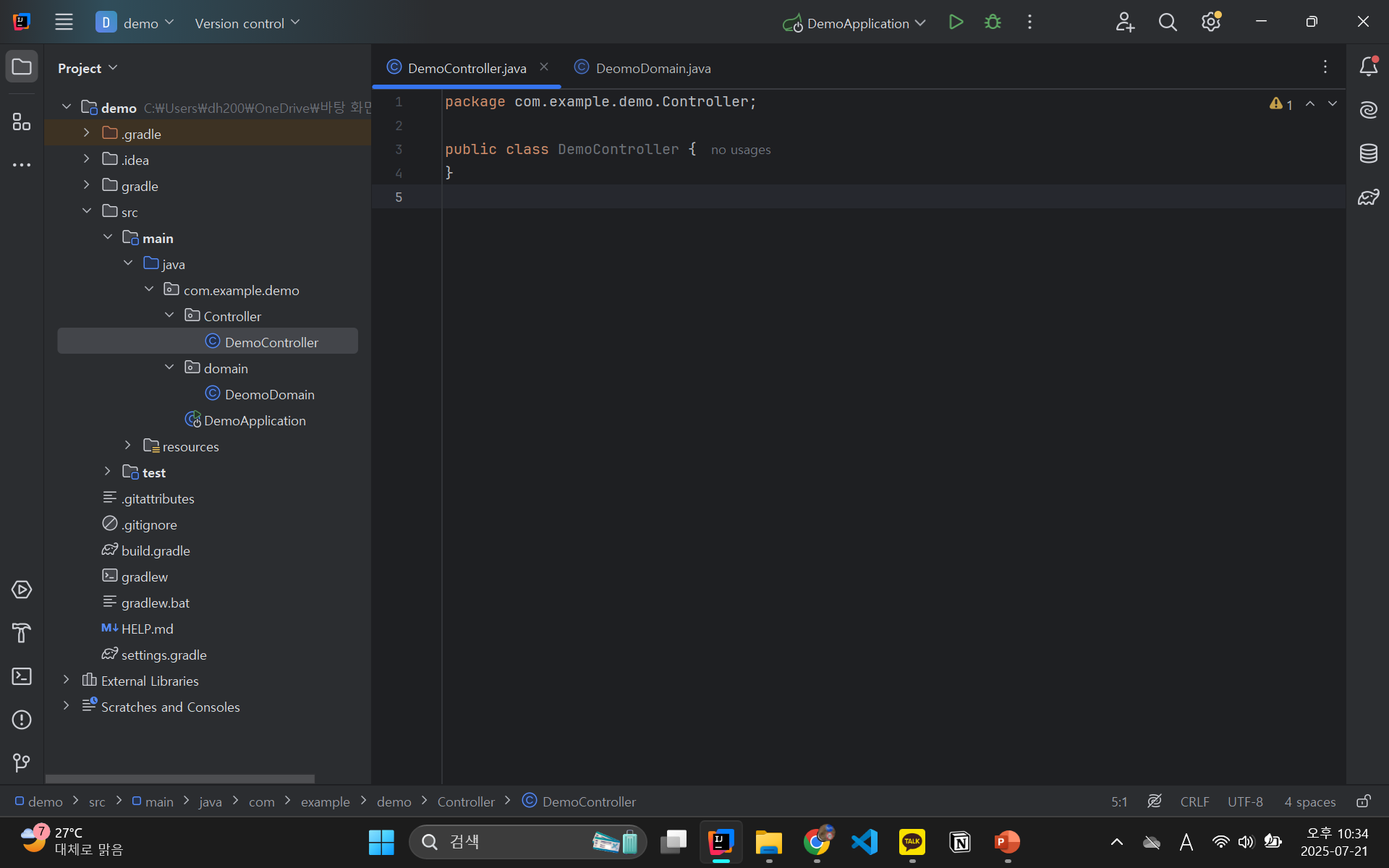This screenshot has width=1389, height=868.
Task: Open the Problems tool window icon
Action: [x=22, y=720]
